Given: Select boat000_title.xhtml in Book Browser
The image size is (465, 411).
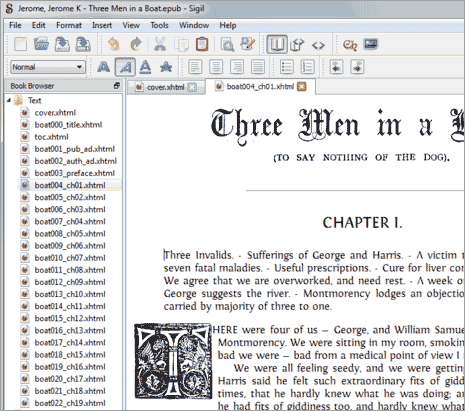Looking at the screenshot, I should pos(68,125).
